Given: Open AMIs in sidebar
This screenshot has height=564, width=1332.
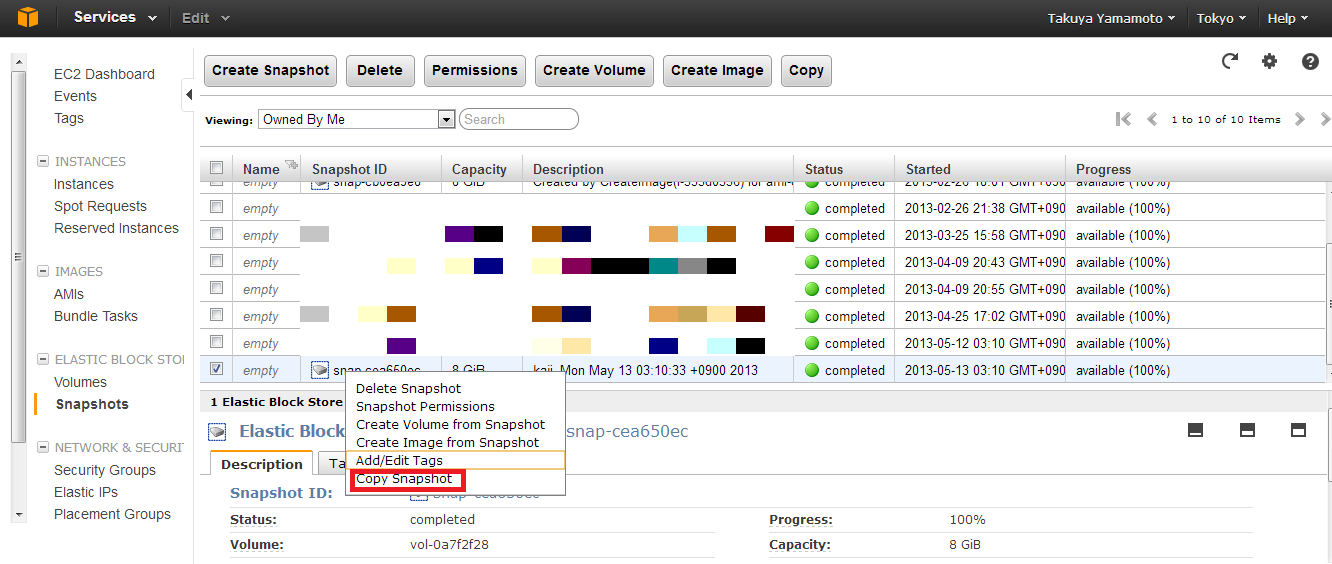Looking at the screenshot, I should point(69,294).
